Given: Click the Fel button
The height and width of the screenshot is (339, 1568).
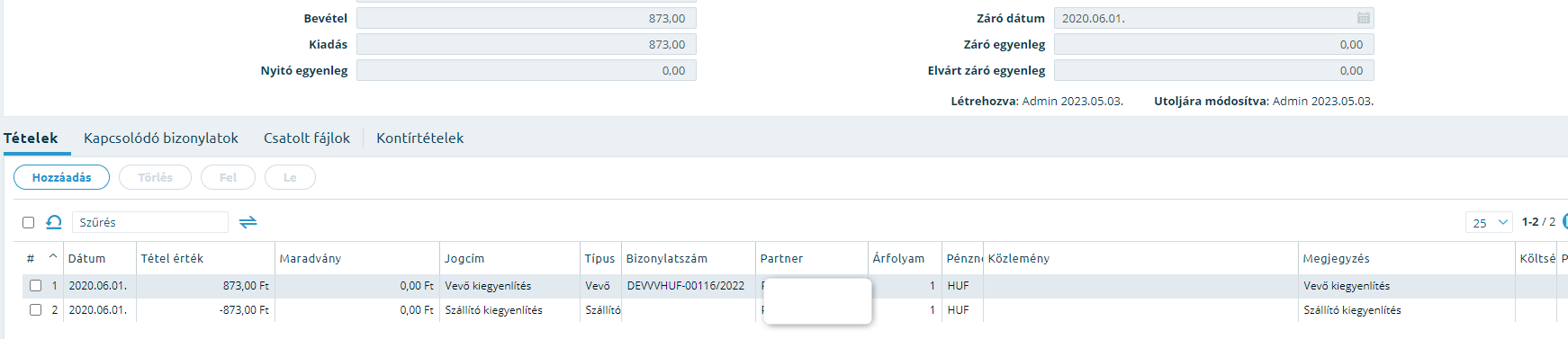Looking at the screenshot, I should [228, 177].
